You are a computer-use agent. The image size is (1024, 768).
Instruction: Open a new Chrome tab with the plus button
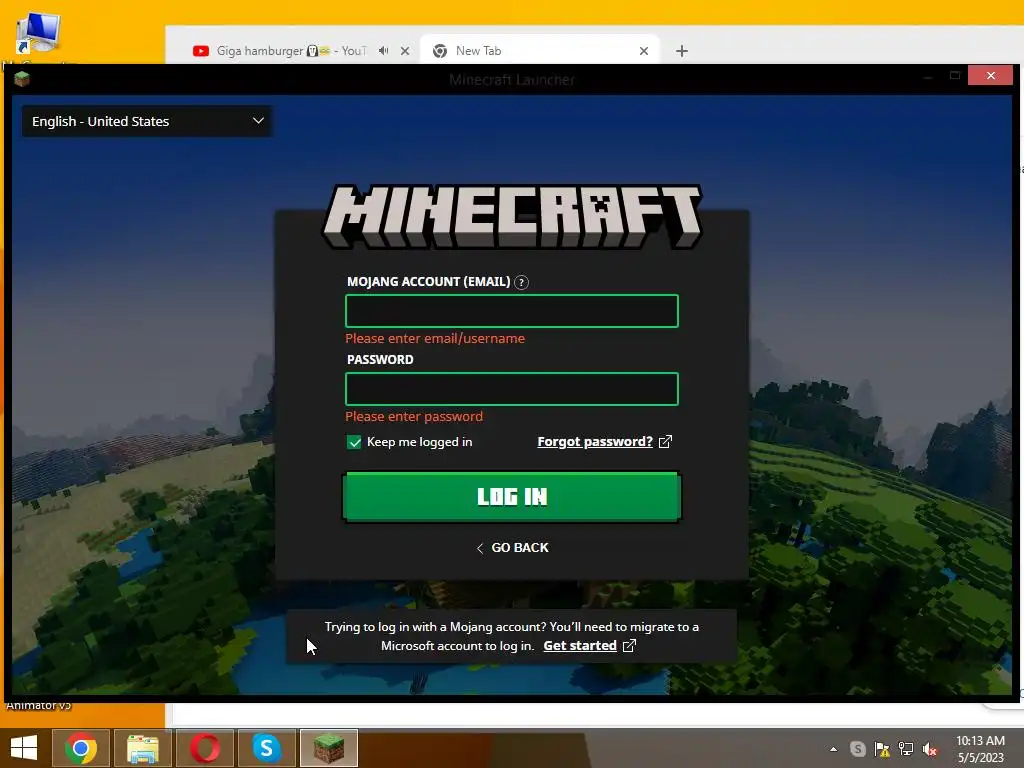682,51
